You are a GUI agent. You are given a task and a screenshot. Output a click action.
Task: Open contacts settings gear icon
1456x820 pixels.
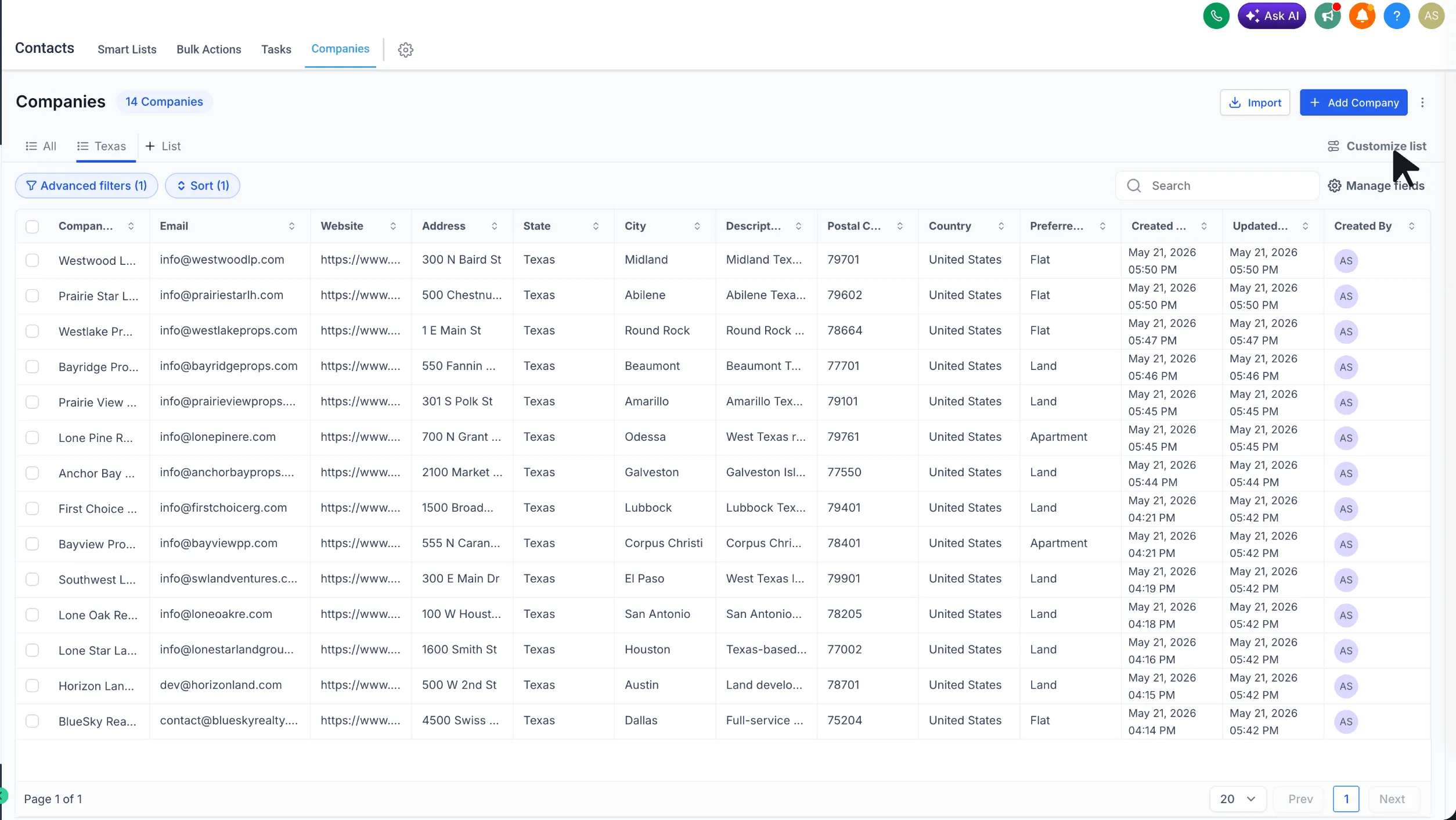[x=406, y=49]
